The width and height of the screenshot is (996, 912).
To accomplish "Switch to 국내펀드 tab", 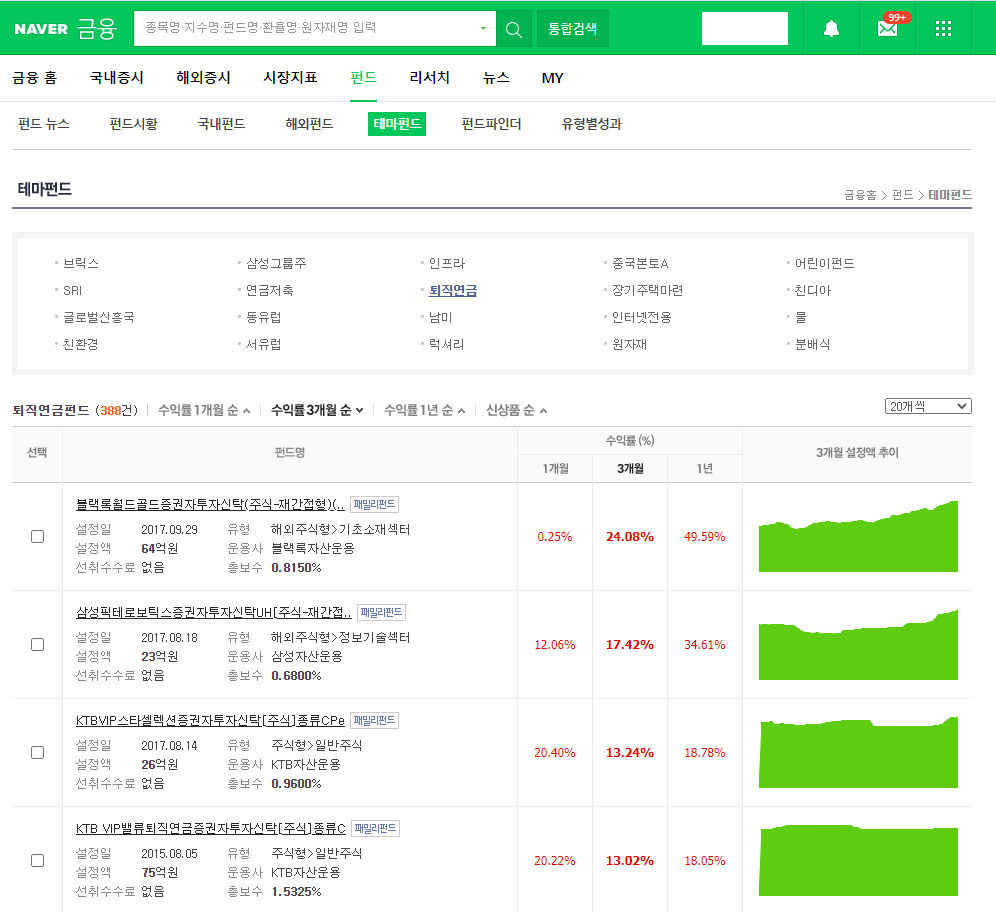I will point(222,124).
